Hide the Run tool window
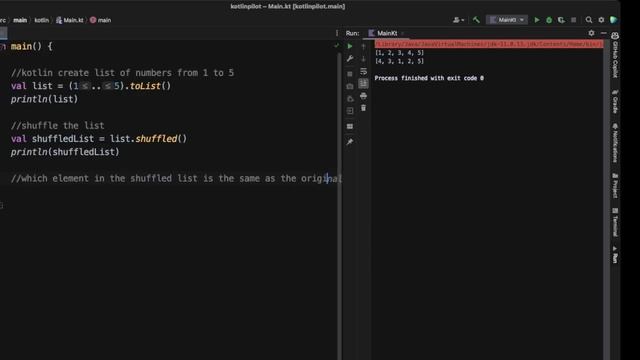The height and width of the screenshot is (360, 640). click(x=604, y=33)
